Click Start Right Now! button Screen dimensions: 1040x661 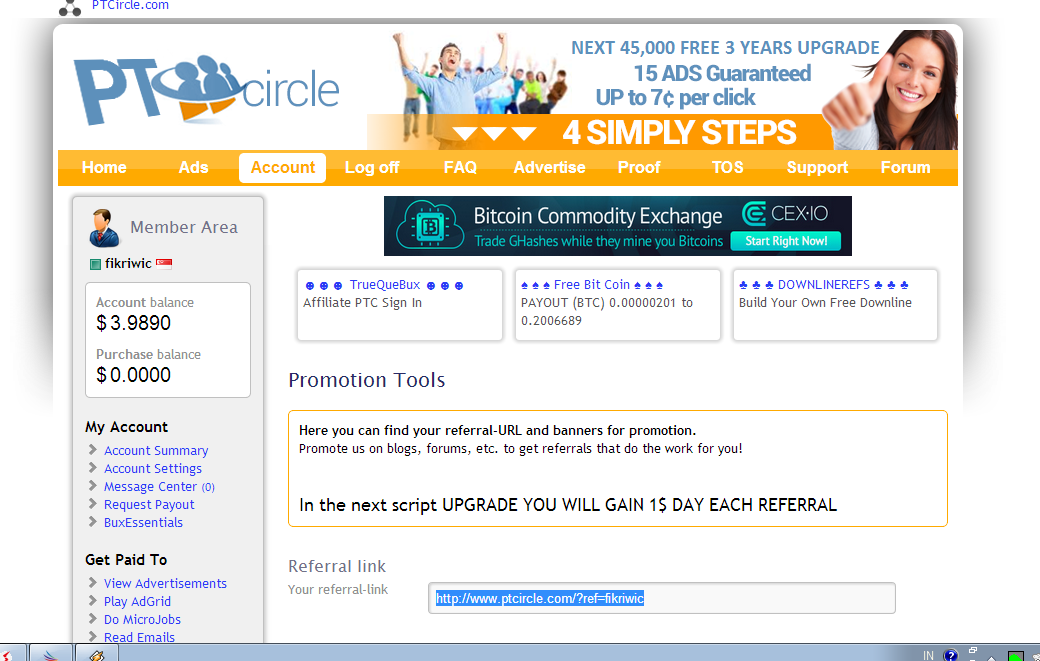(786, 241)
